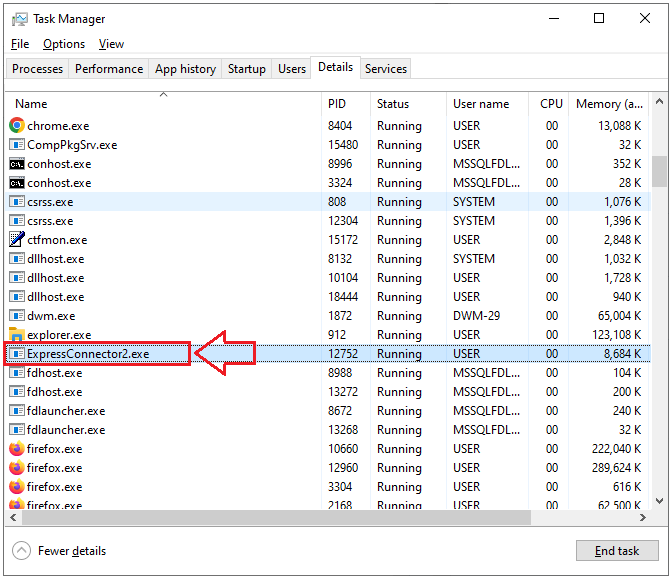Screen dimensions: 671x578
Task: Switch to the Processes tab
Action: [37, 69]
